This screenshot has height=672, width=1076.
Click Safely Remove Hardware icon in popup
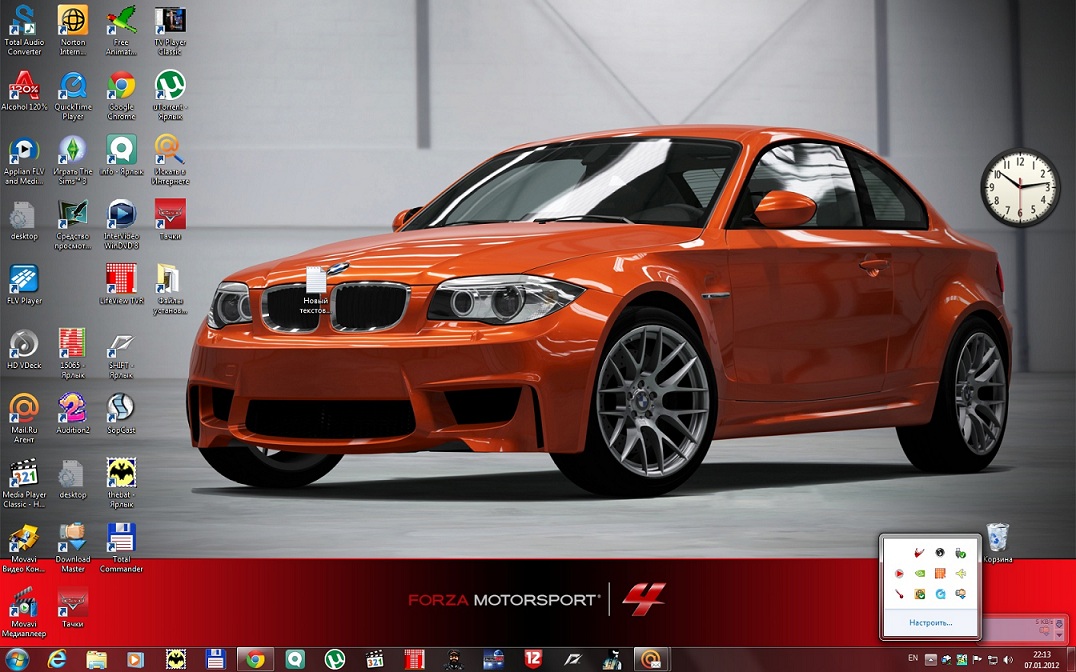tap(961, 553)
